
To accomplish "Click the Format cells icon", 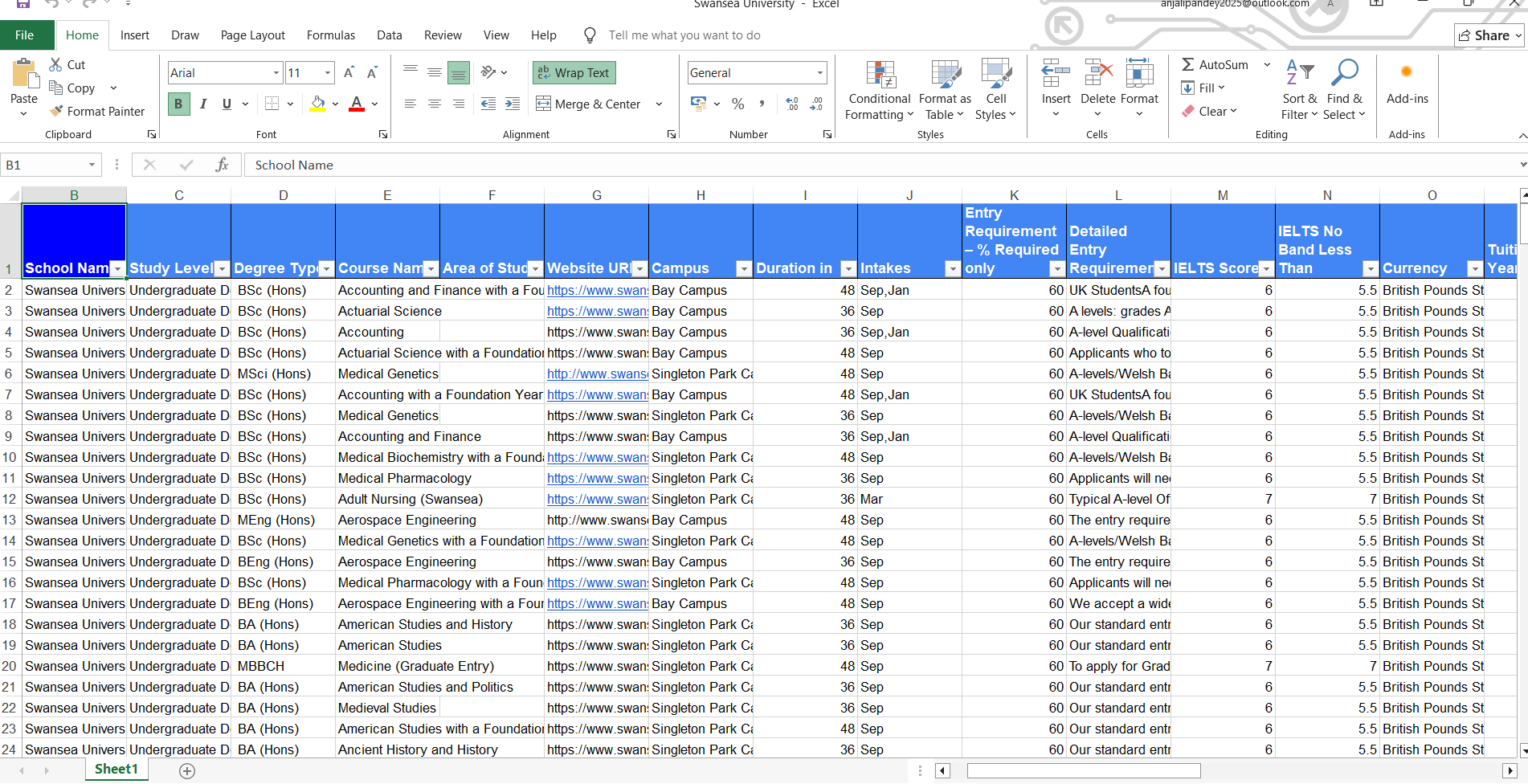I will [1139, 74].
